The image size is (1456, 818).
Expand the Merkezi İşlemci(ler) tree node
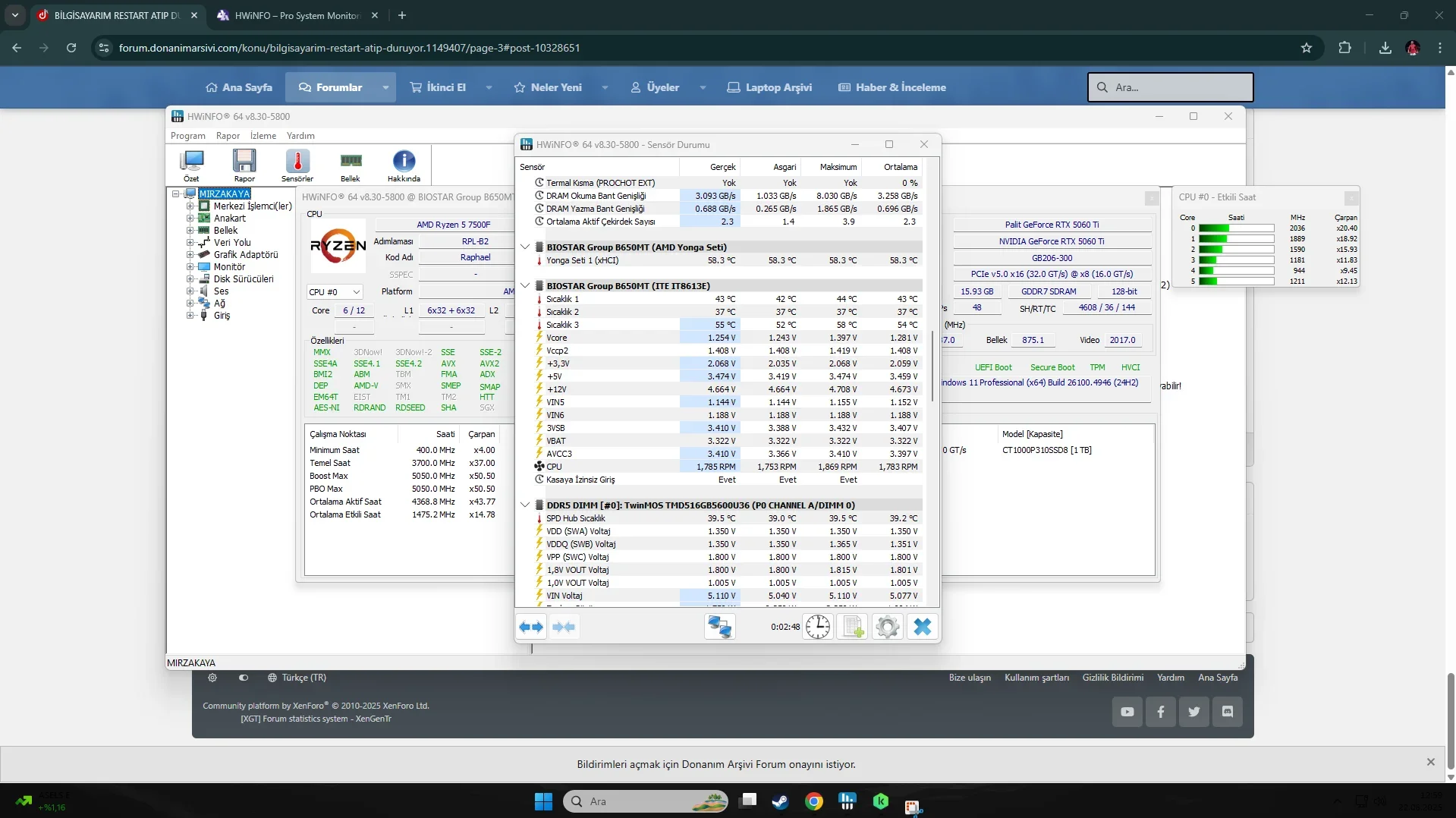coord(190,206)
